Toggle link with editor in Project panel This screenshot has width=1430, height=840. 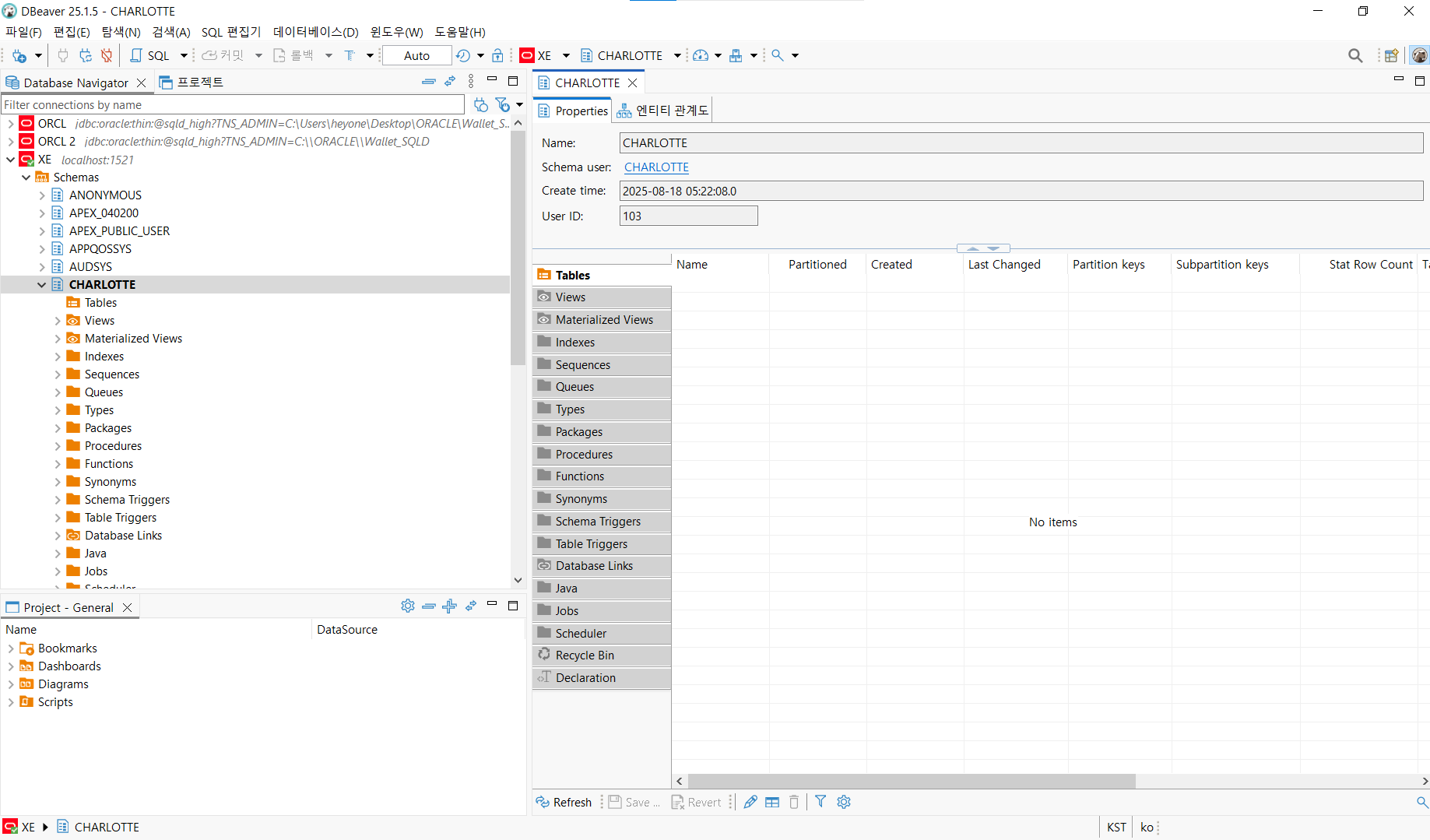coord(470,606)
